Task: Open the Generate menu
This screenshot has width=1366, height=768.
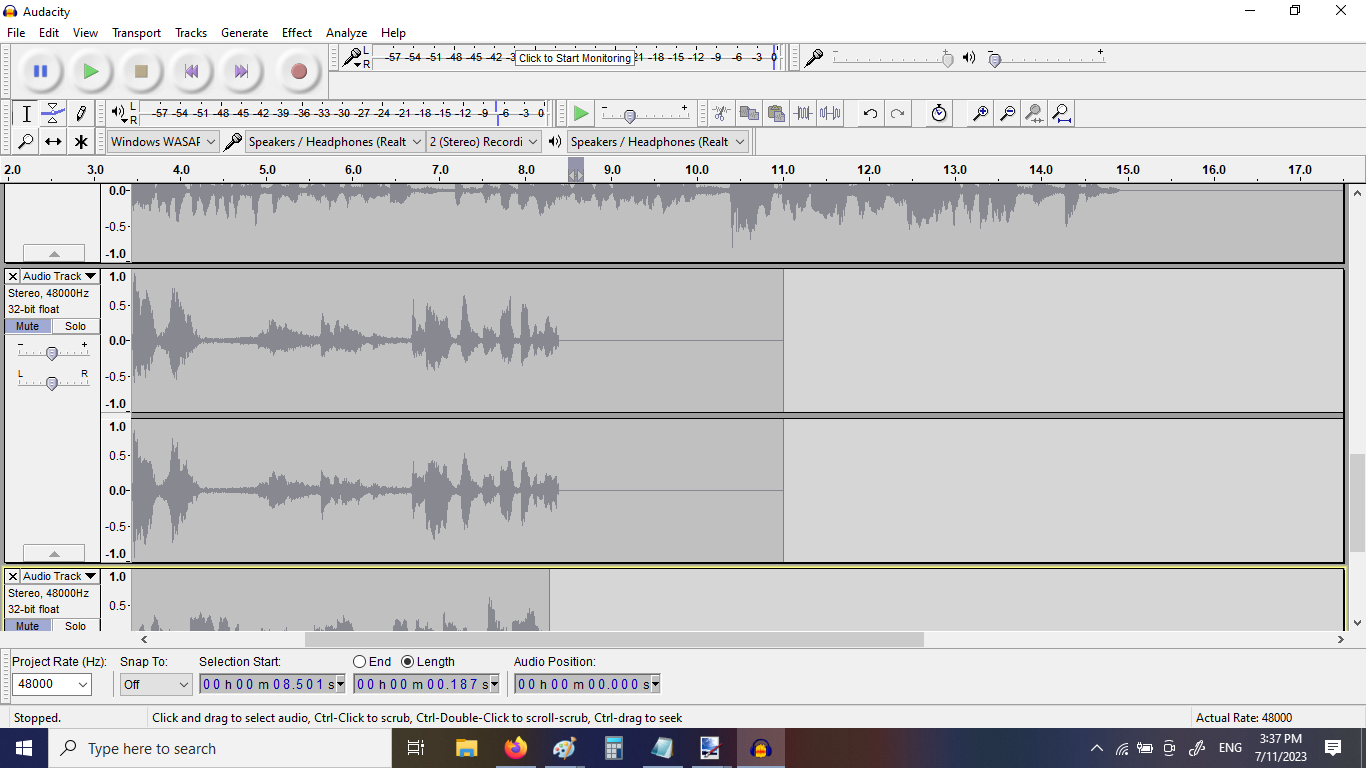Action: pos(244,33)
